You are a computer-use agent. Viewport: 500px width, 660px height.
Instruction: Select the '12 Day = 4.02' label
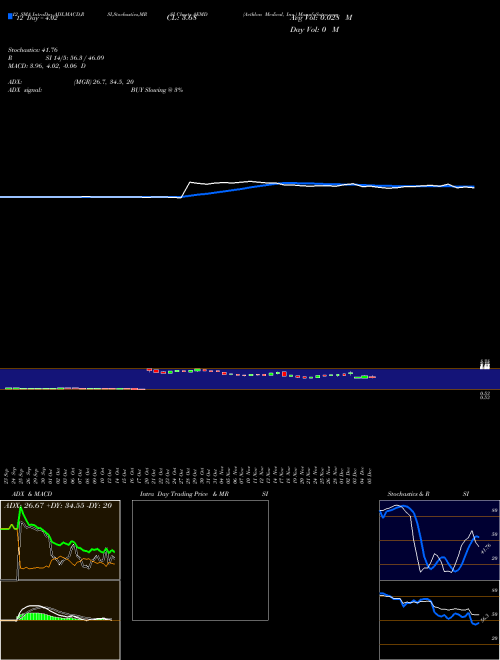[36, 18]
